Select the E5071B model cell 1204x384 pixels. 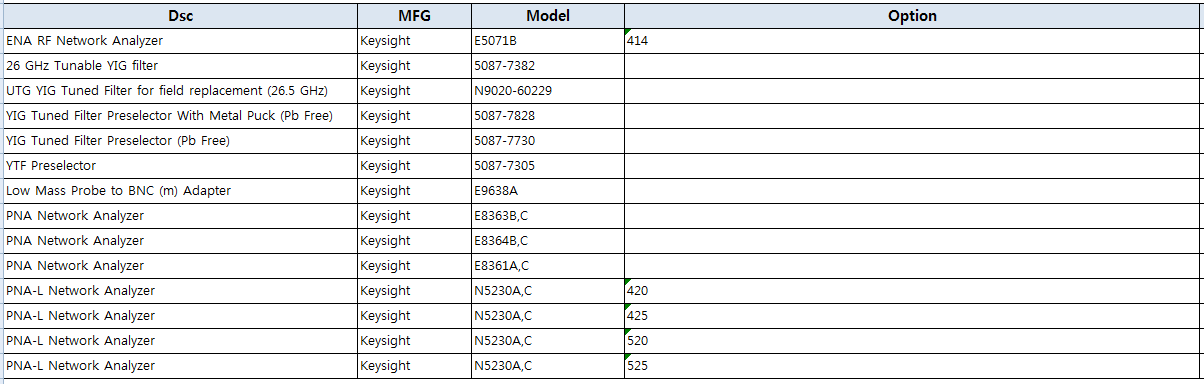548,41
